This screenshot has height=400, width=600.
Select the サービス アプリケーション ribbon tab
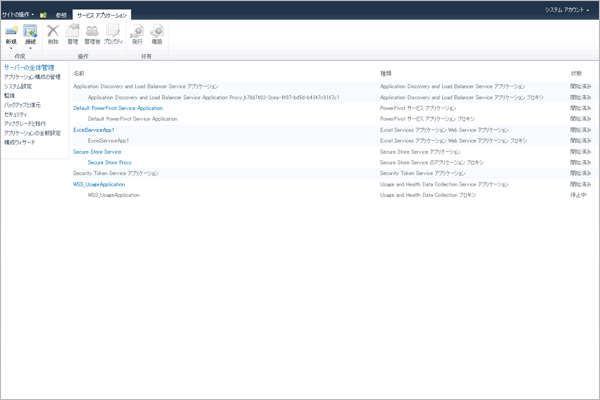coord(103,15)
